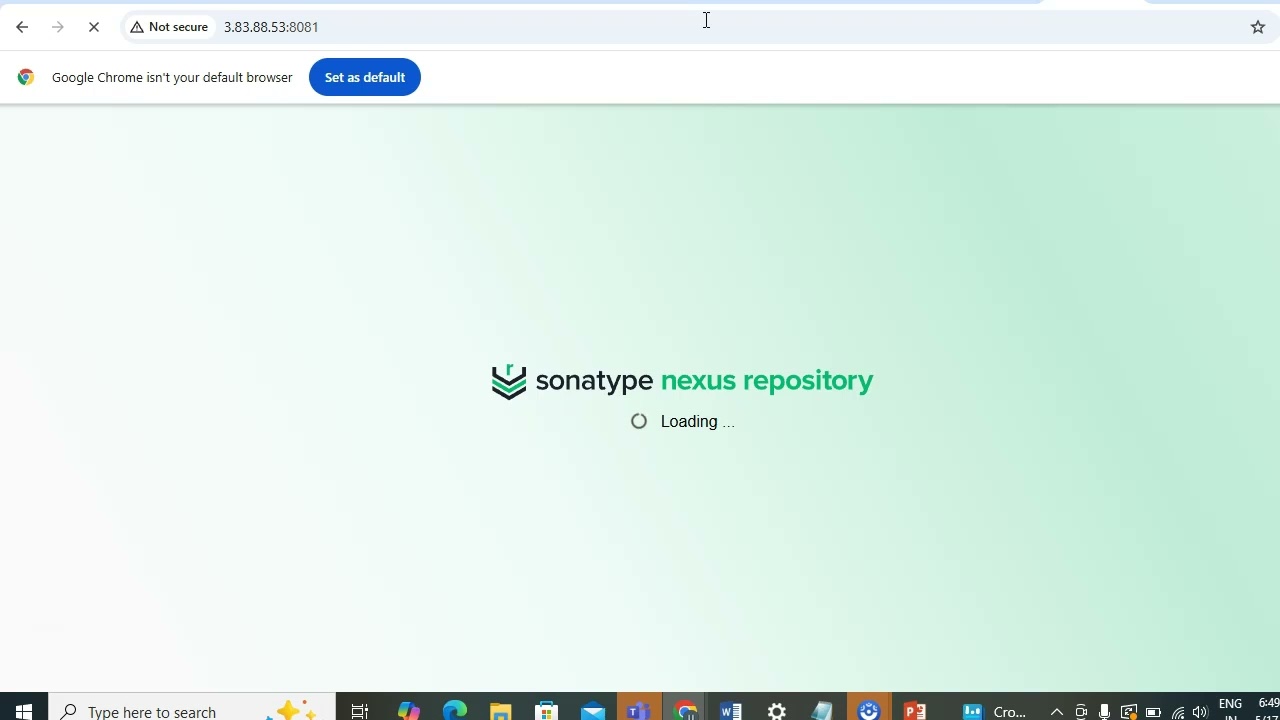Click the browser Back arrow

coord(22,27)
